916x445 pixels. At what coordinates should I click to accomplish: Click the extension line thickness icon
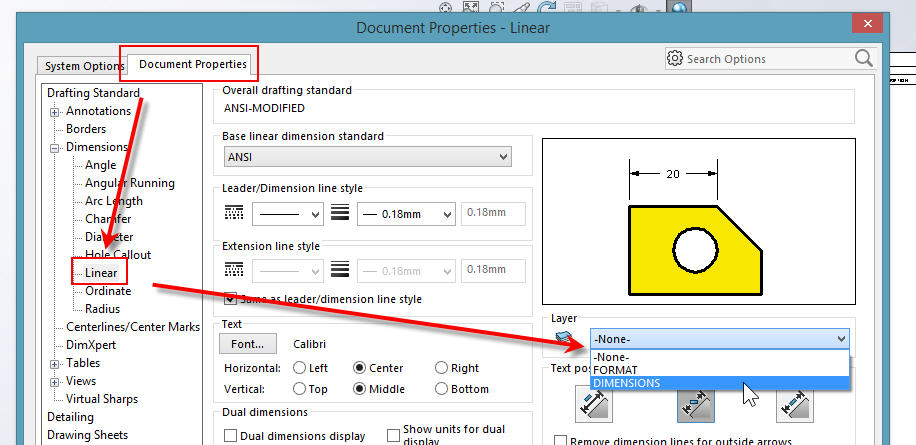[340, 269]
